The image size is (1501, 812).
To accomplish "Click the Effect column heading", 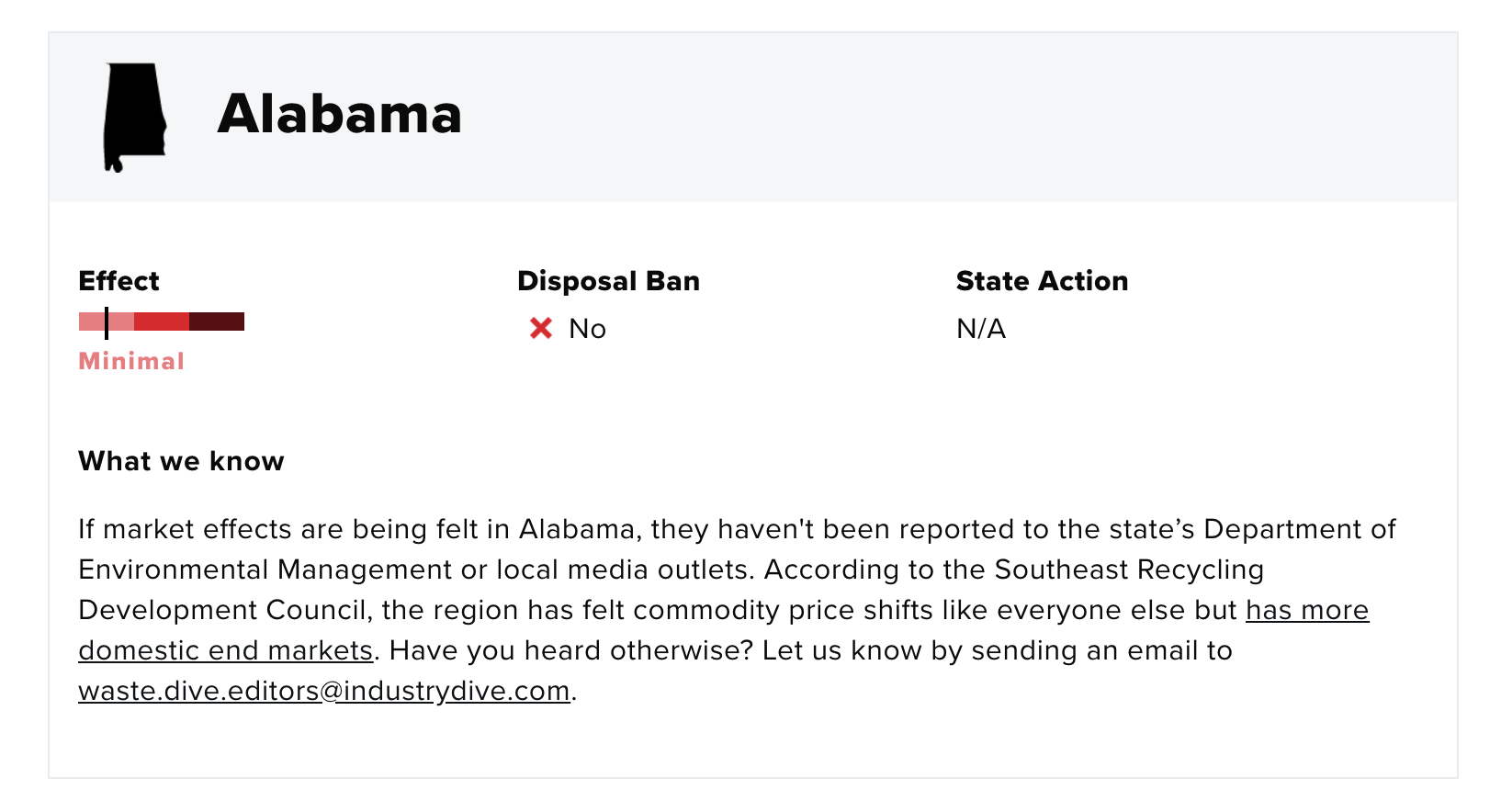I will point(118,281).
